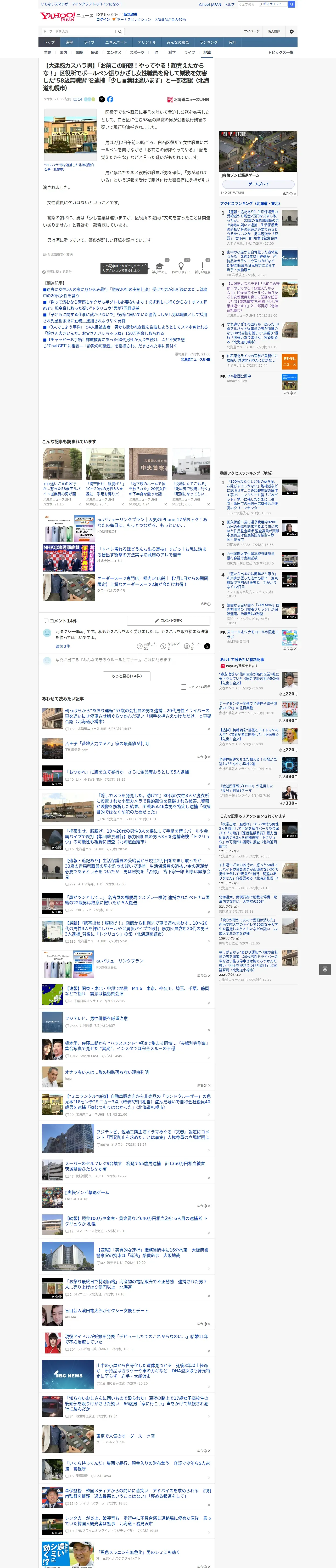Screen dimensions: 336x1568
Task: Open the article photo of the ward office
Action: pyautogui.click(x=70, y=135)
